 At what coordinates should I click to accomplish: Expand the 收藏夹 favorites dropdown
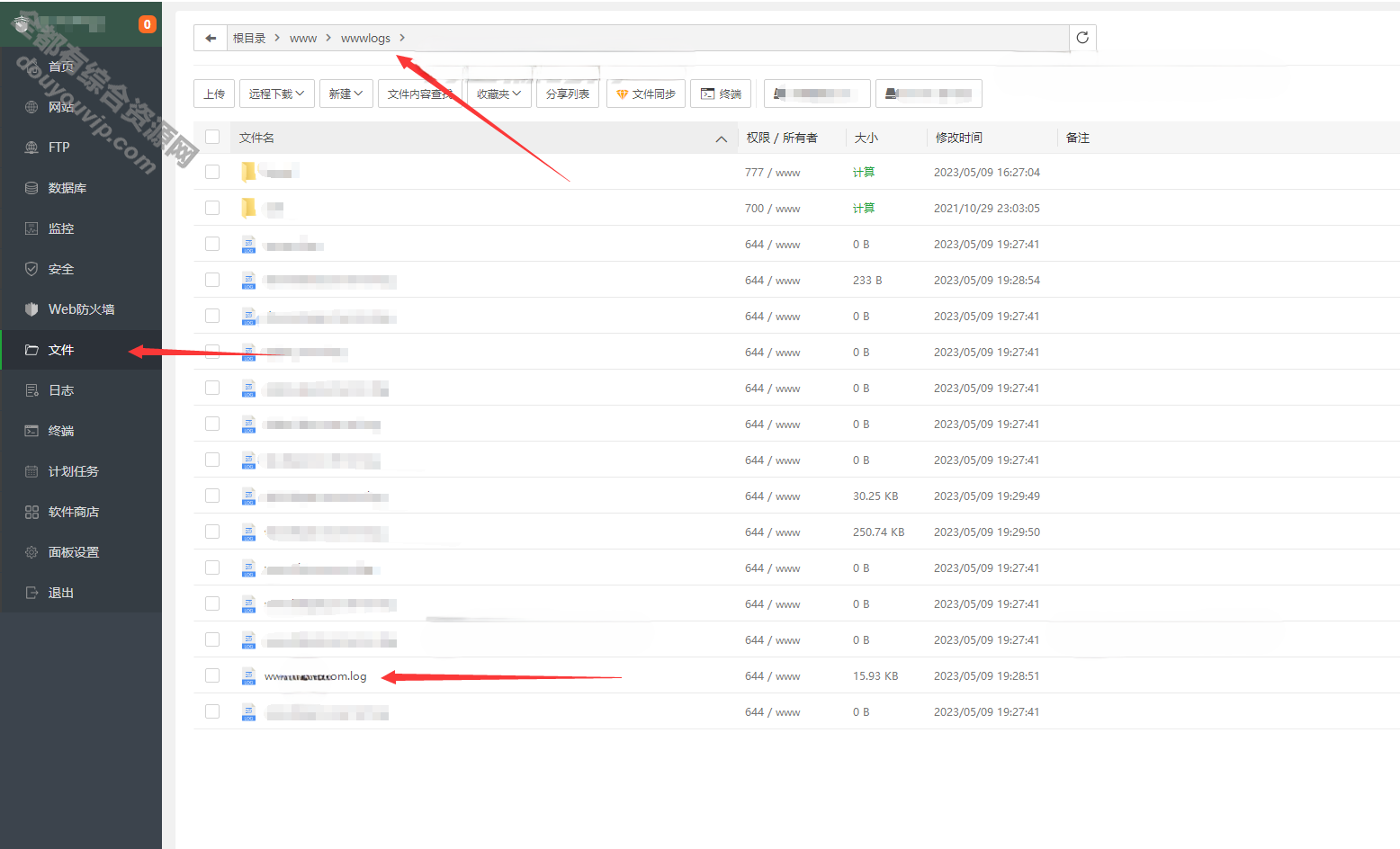499,94
